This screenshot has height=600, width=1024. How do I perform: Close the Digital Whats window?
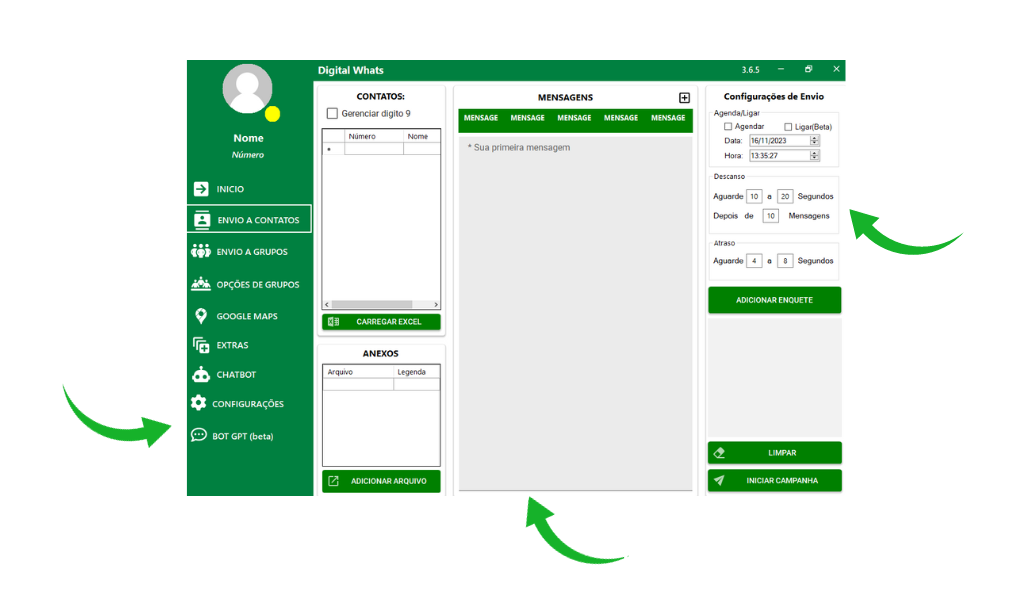click(x=836, y=69)
